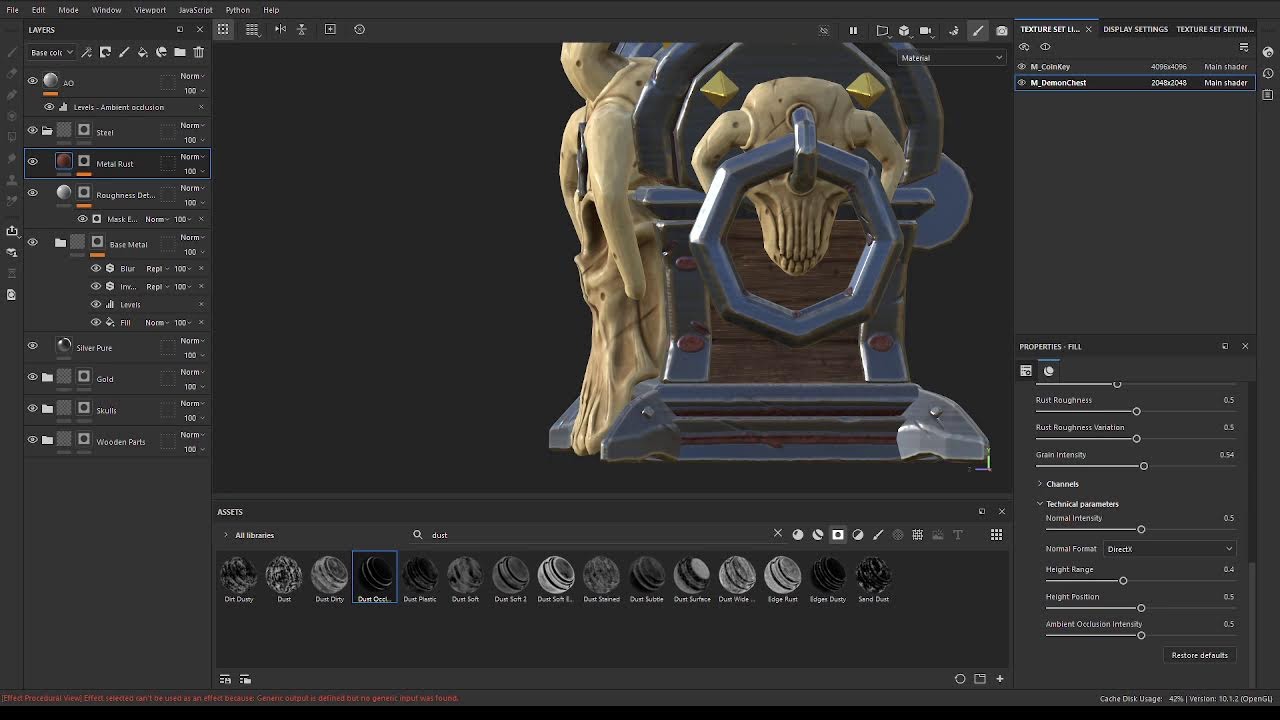Toggle the Blur filter visibility under Base Metal
This screenshot has height=720, width=1280.
click(x=96, y=268)
